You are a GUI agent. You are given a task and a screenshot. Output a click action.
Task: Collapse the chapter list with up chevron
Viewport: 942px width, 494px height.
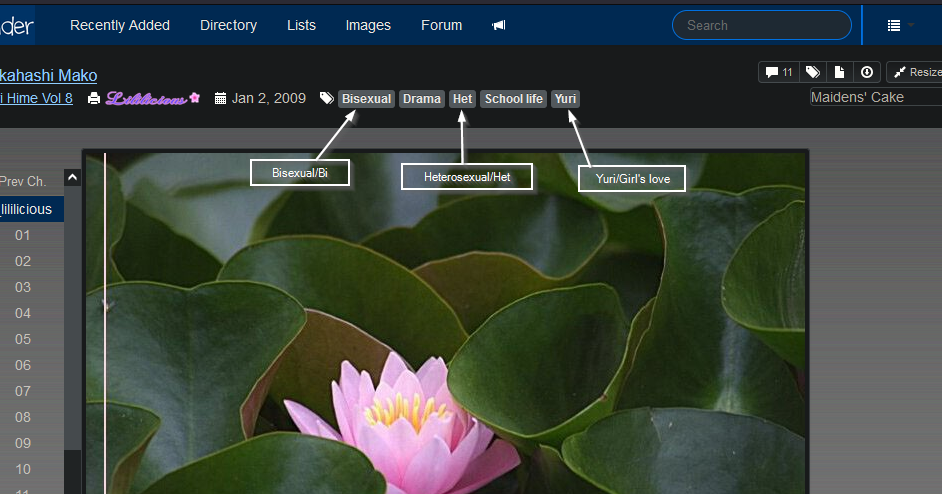pos(72,178)
